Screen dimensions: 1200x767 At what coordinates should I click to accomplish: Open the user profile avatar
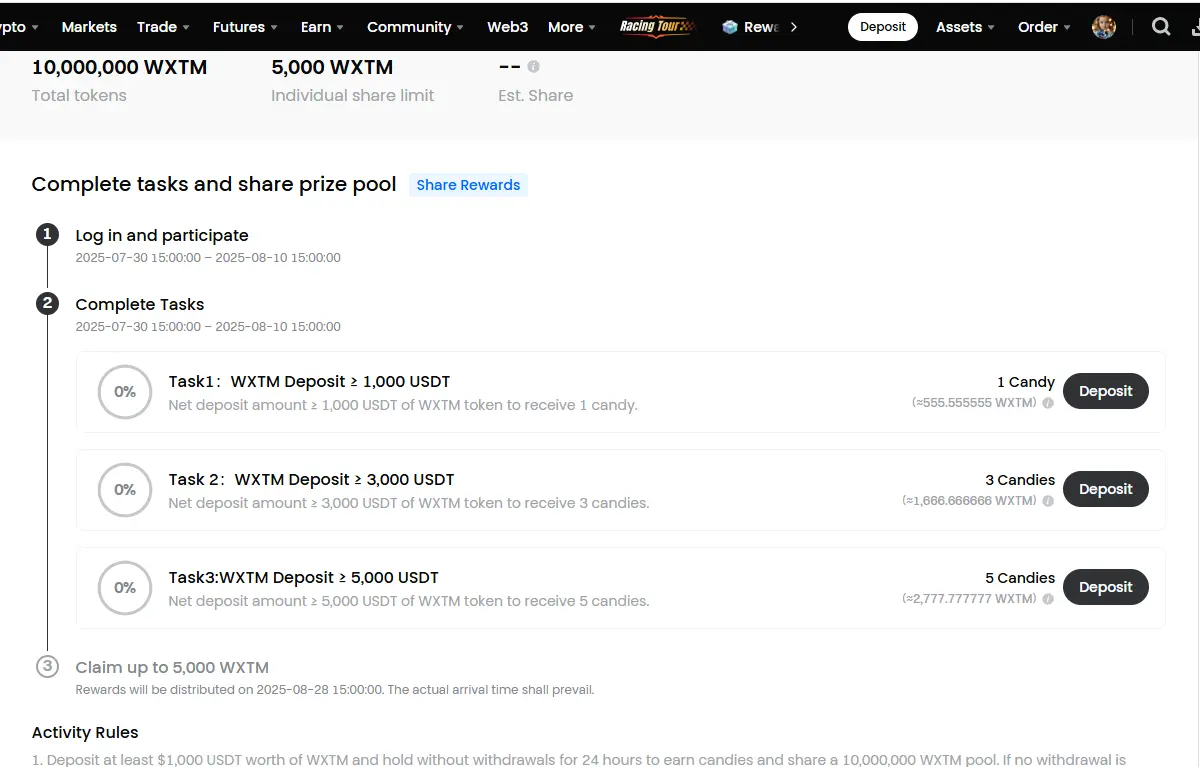point(1104,27)
